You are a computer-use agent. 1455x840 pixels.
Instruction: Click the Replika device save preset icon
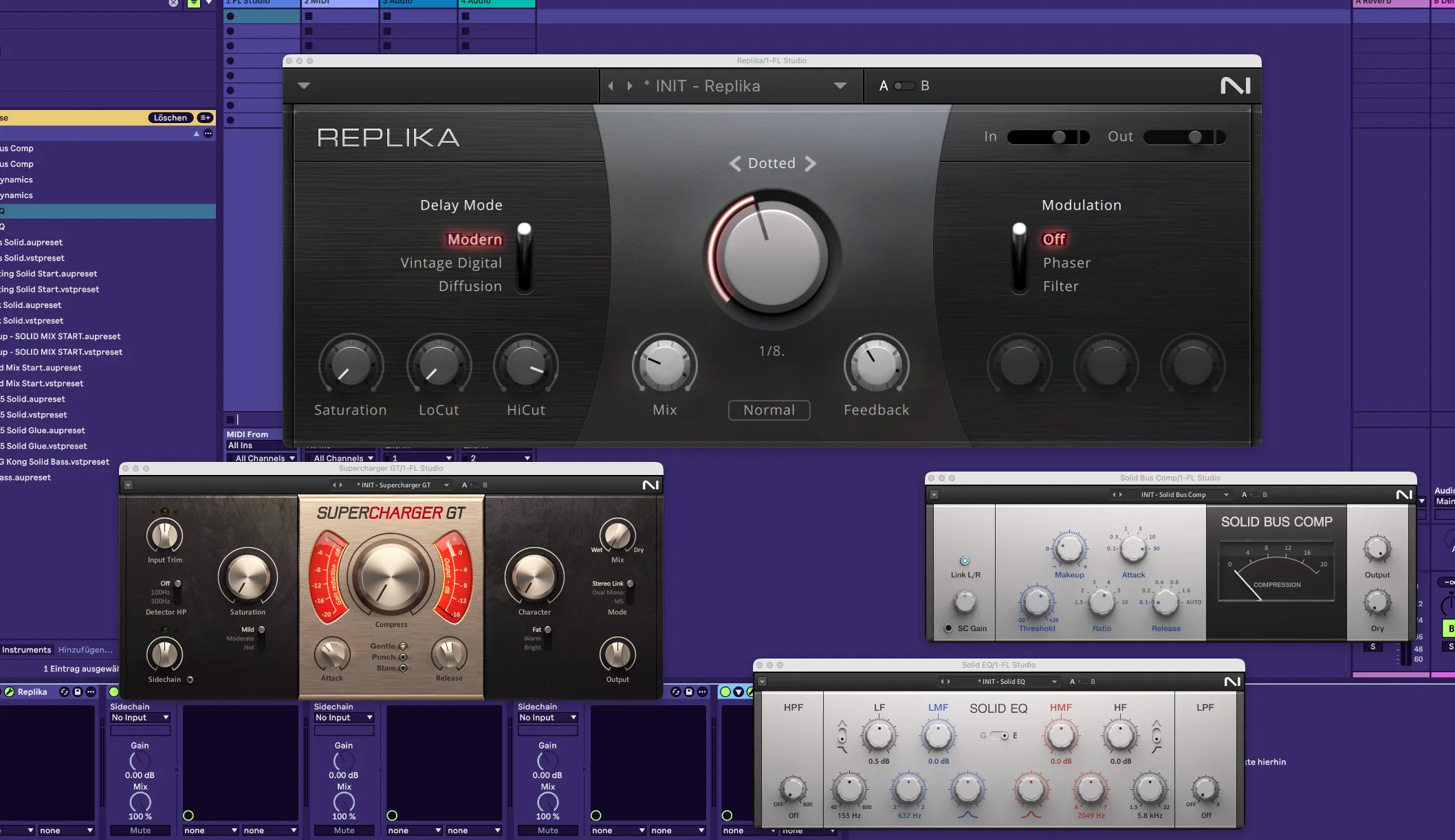(77, 692)
